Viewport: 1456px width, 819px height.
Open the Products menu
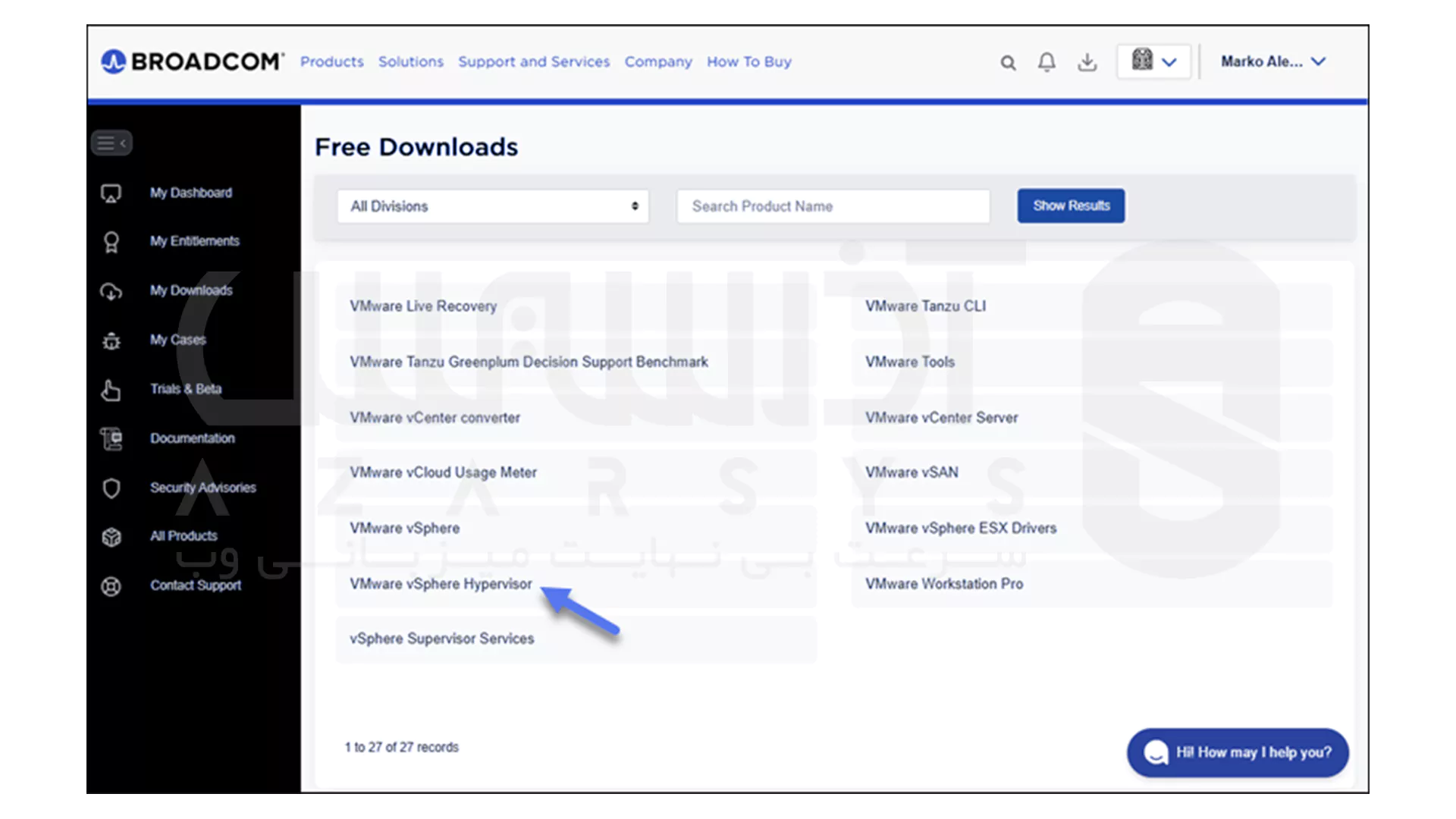click(331, 61)
